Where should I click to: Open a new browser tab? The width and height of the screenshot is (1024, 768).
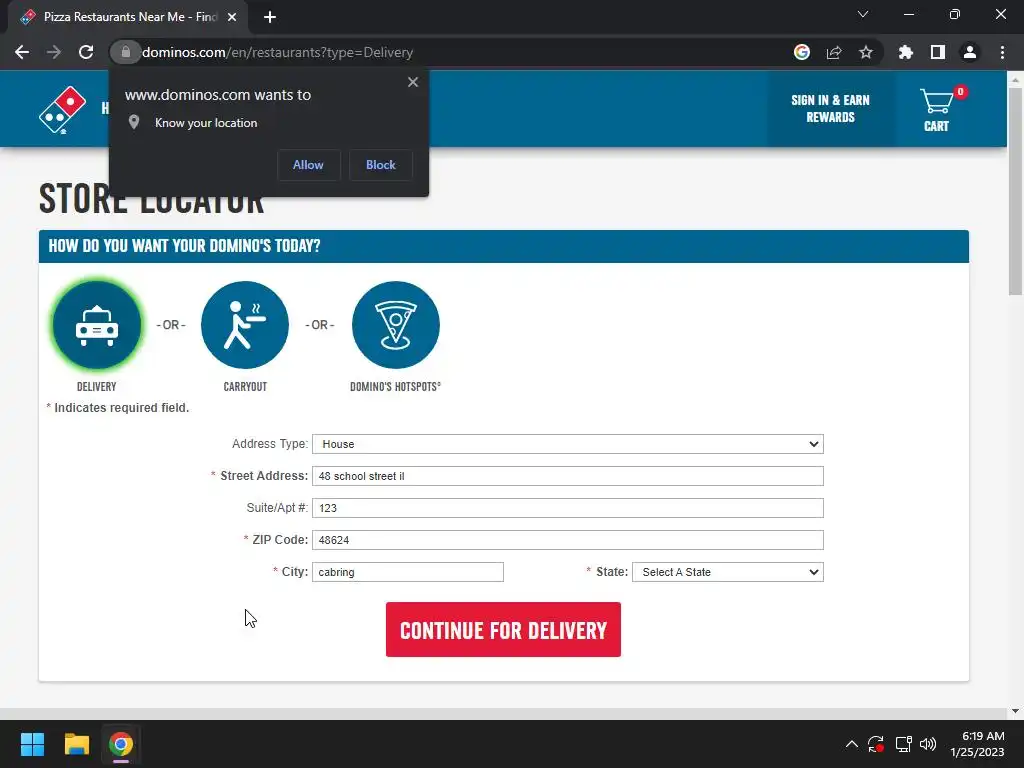point(270,17)
